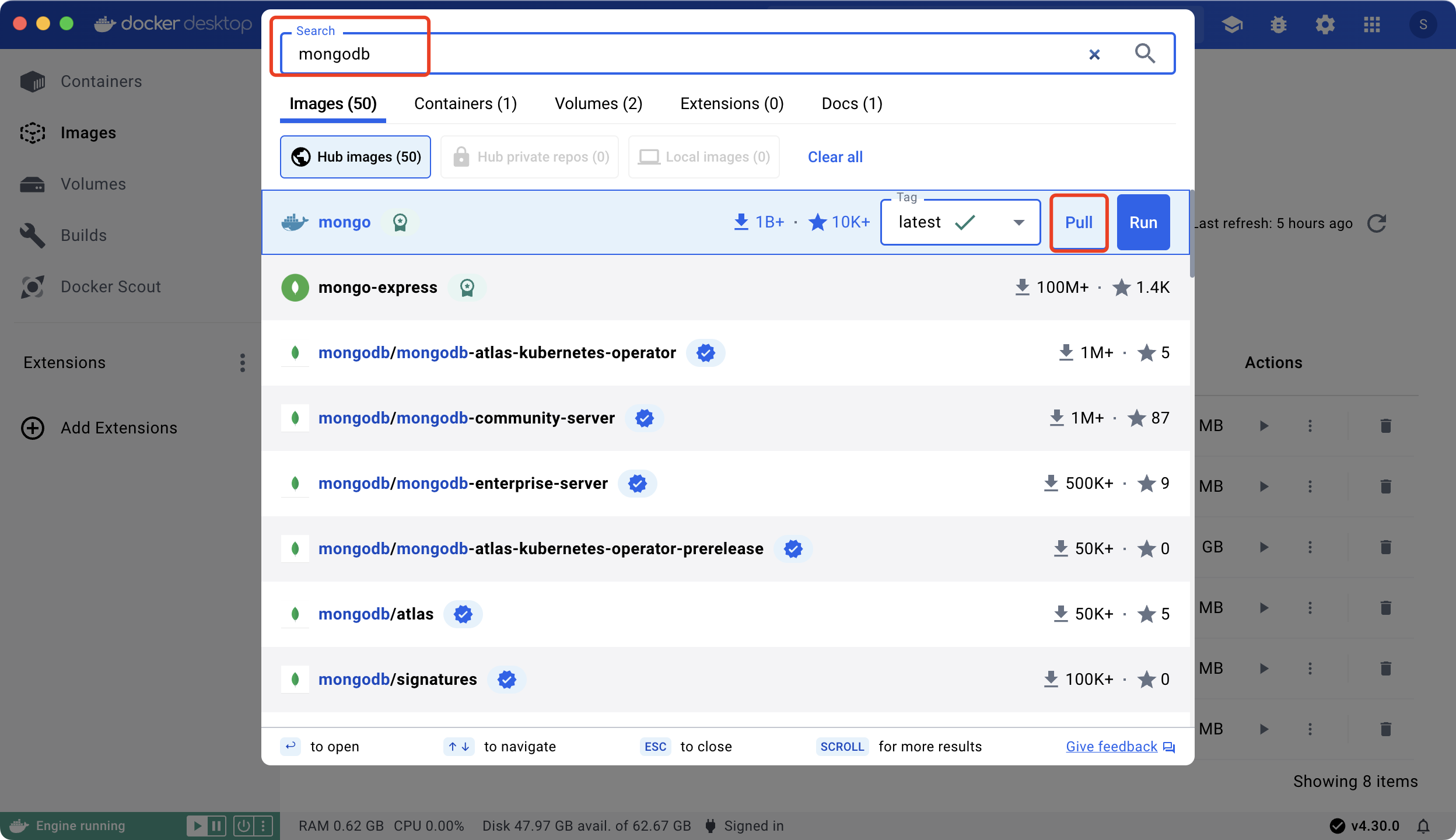This screenshot has height=840, width=1456.
Task: Click 'Engine running' status text
Action: click(x=80, y=826)
